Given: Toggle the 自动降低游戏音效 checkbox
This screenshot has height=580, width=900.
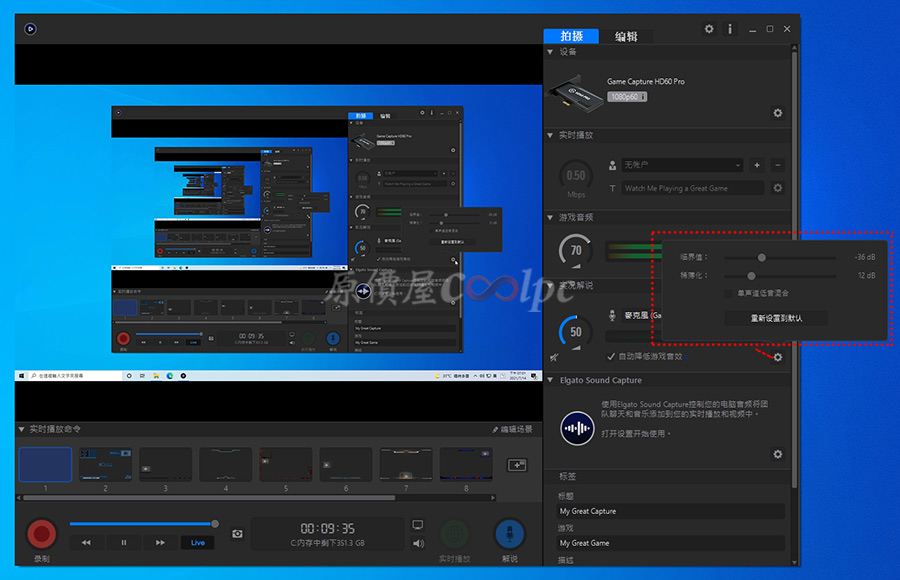Looking at the screenshot, I should (611, 357).
